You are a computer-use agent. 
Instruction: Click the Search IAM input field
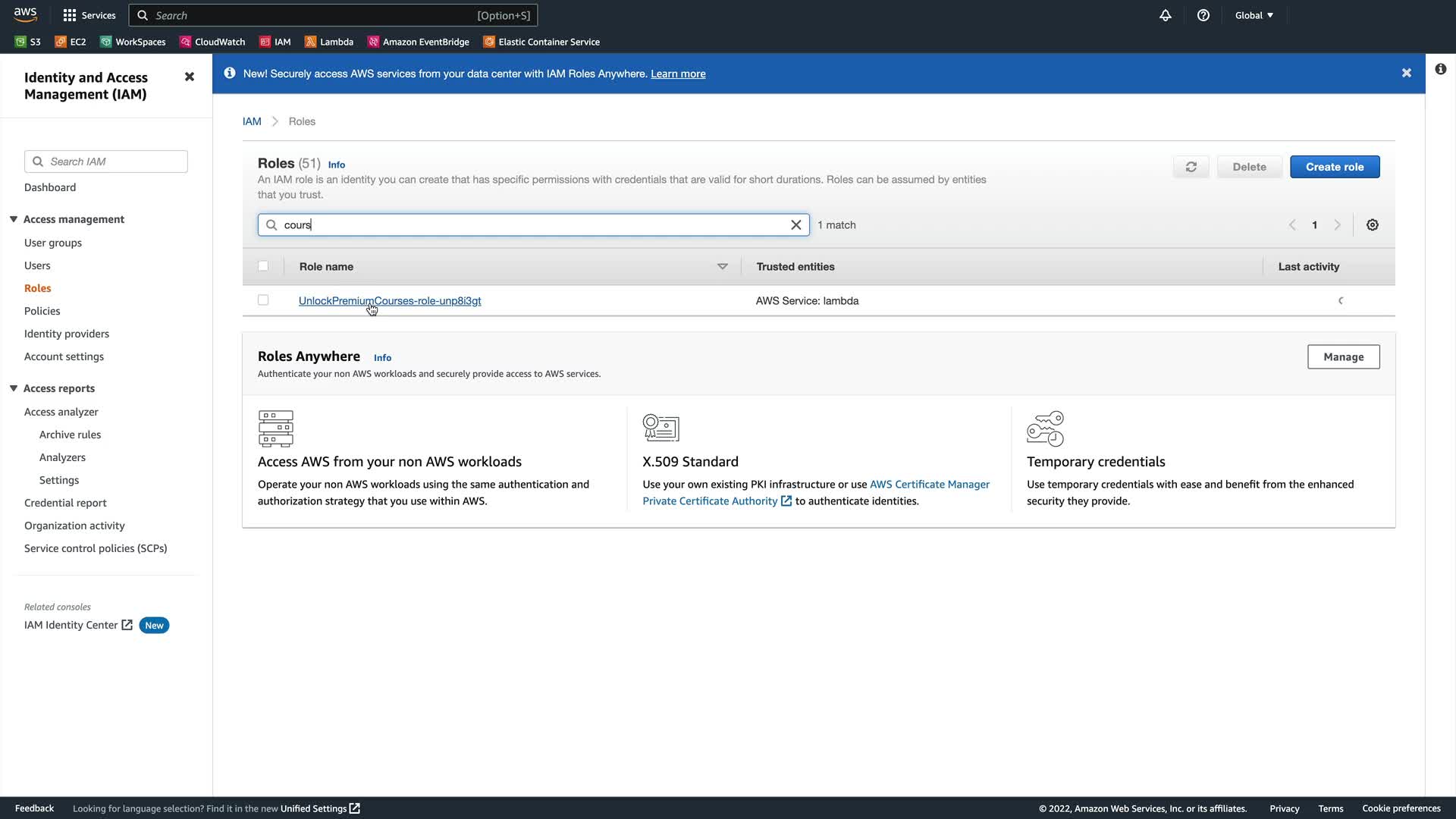(x=114, y=162)
